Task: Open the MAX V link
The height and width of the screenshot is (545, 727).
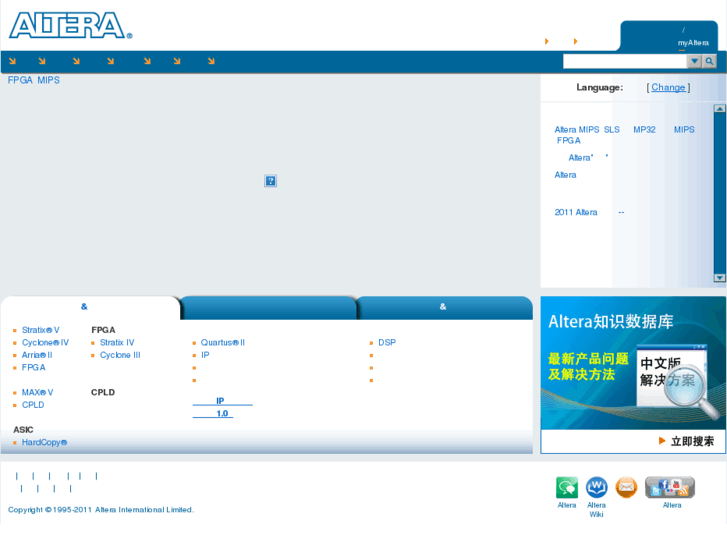Action: [37, 393]
